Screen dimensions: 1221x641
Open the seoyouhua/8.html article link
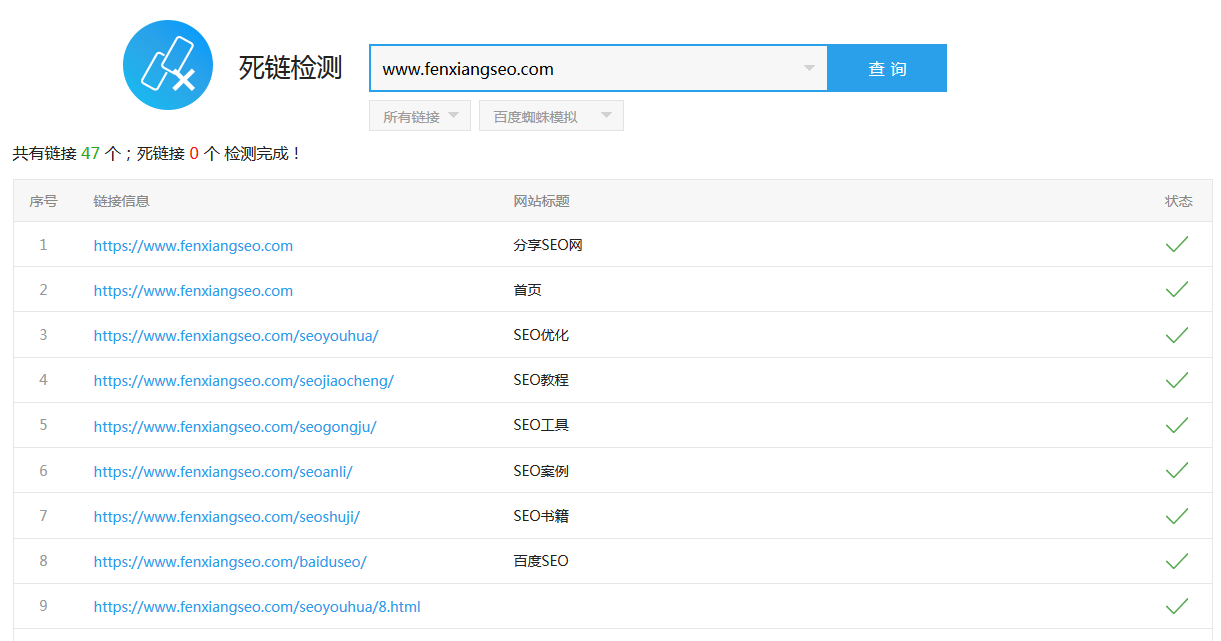(257, 606)
